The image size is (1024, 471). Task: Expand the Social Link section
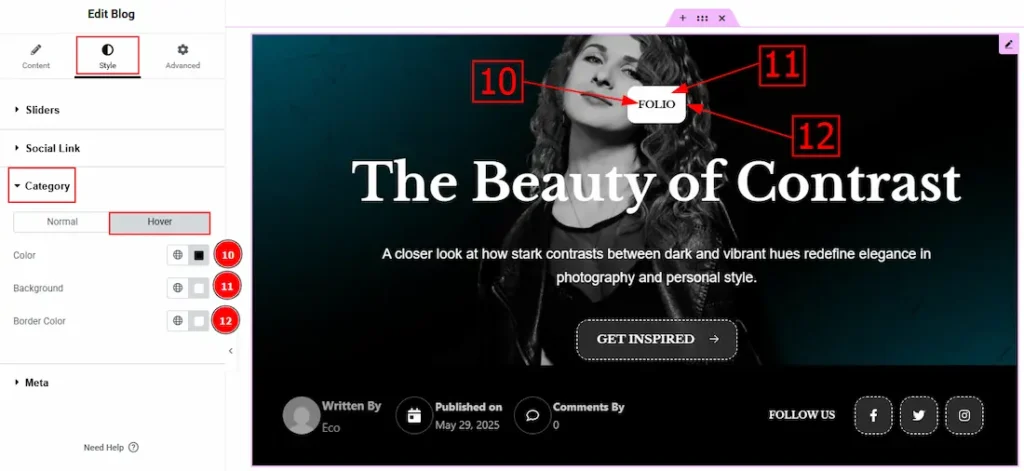point(52,148)
